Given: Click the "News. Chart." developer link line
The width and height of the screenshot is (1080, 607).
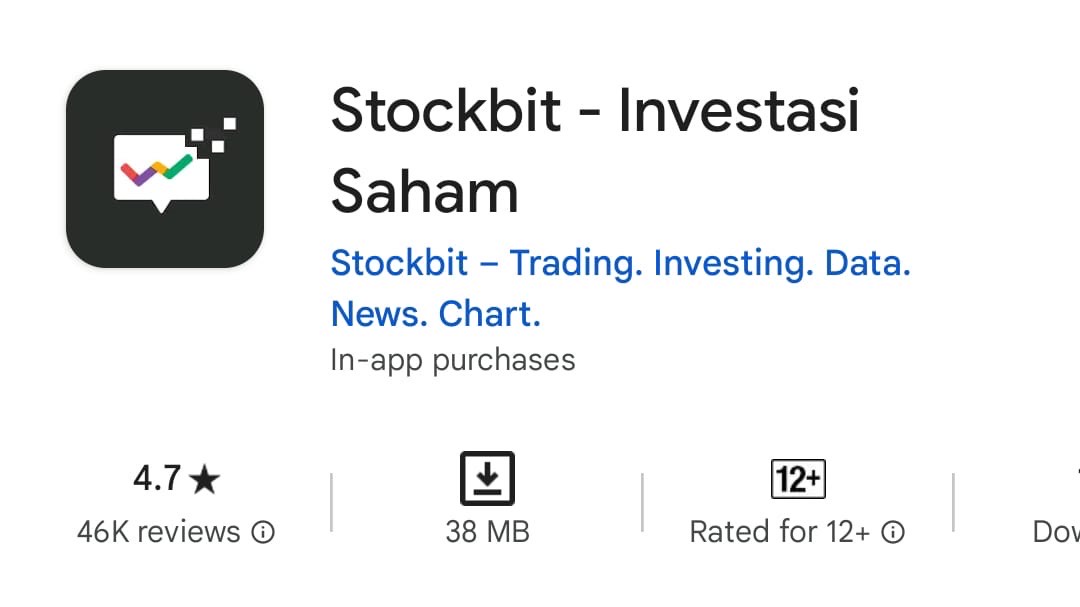Looking at the screenshot, I should click(x=435, y=314).
